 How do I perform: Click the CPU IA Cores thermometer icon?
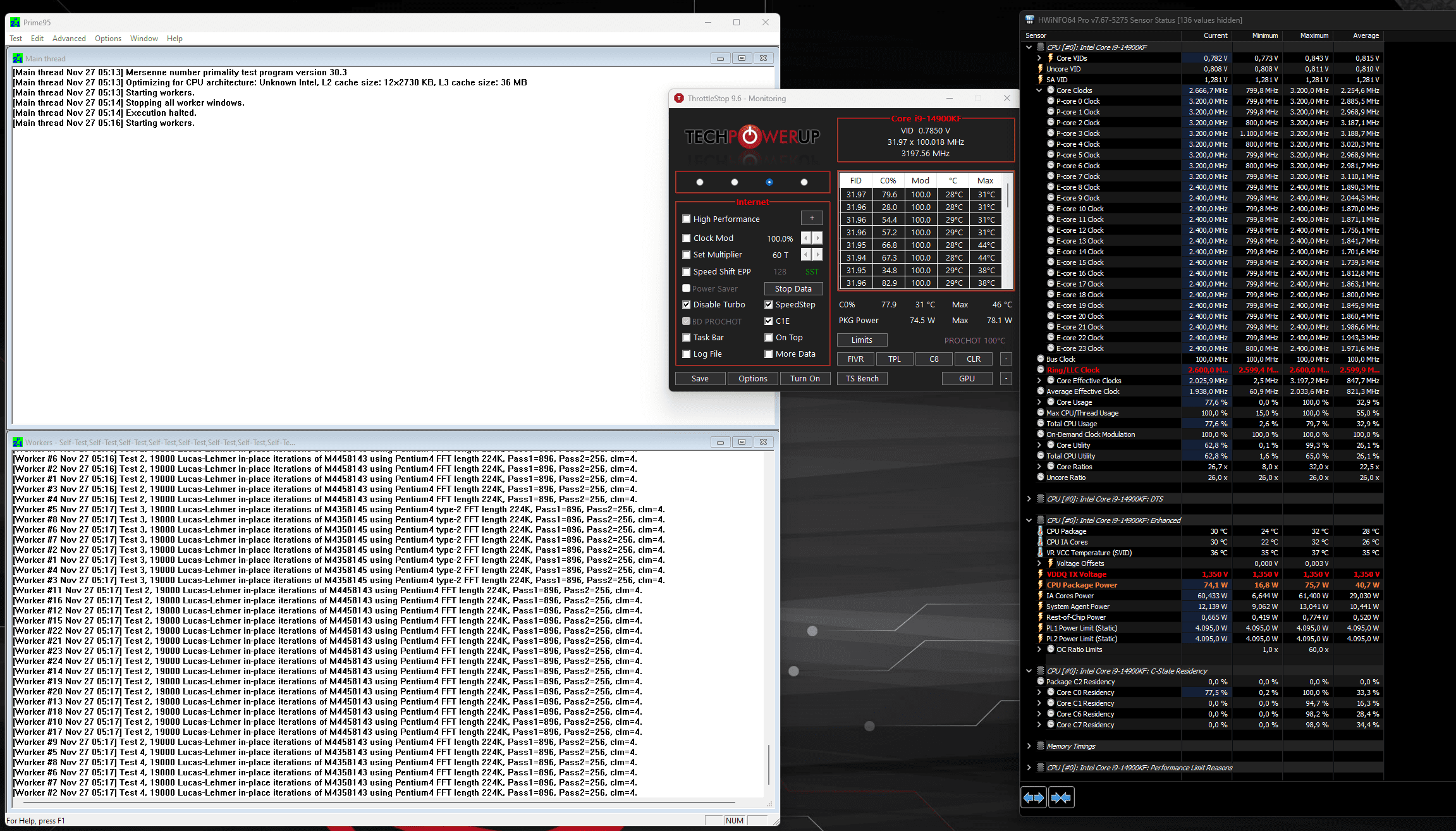click(x=1040, y=542)
